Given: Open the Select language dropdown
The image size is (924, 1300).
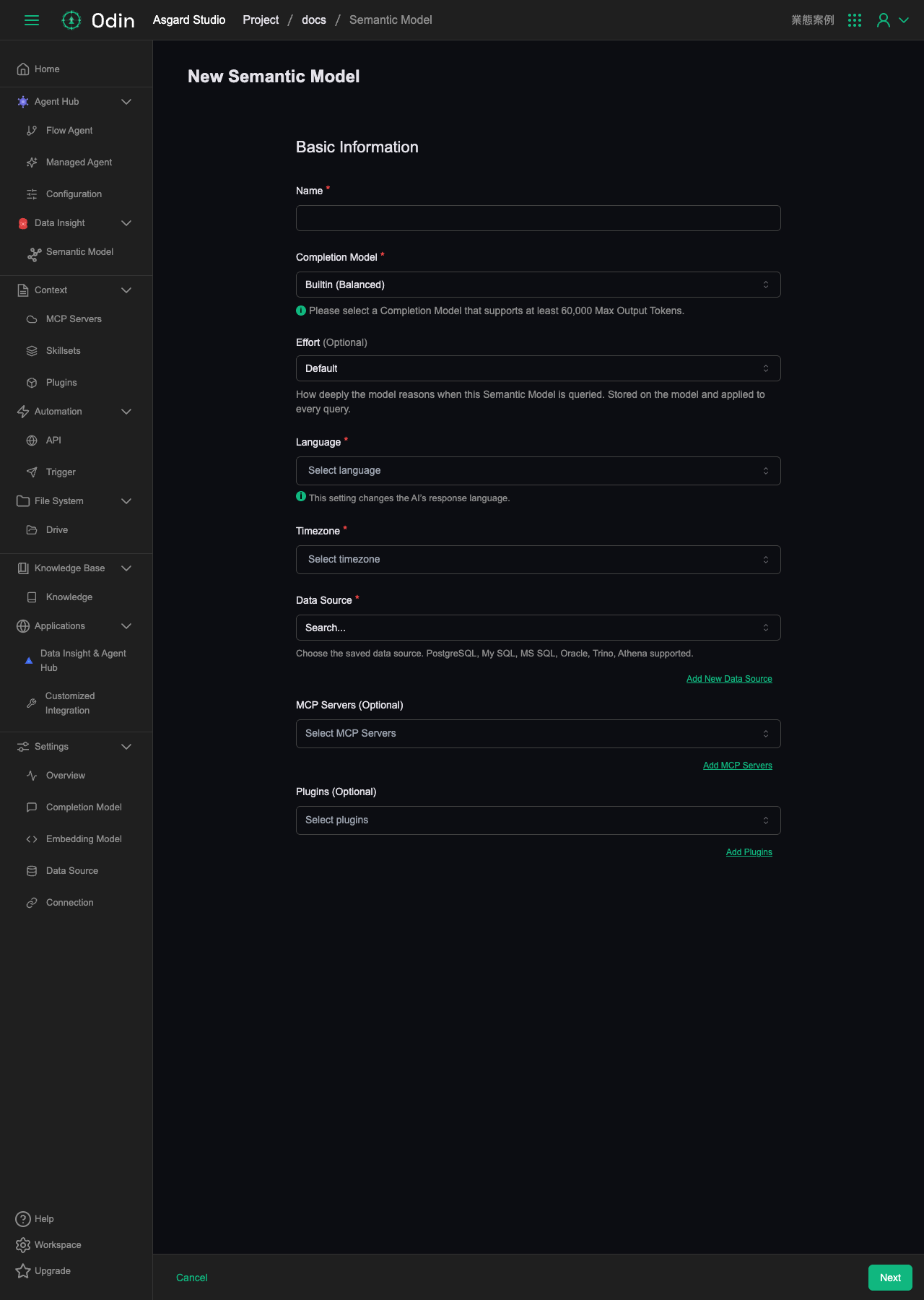Looking at the screenshot, I should click(539, 471).
